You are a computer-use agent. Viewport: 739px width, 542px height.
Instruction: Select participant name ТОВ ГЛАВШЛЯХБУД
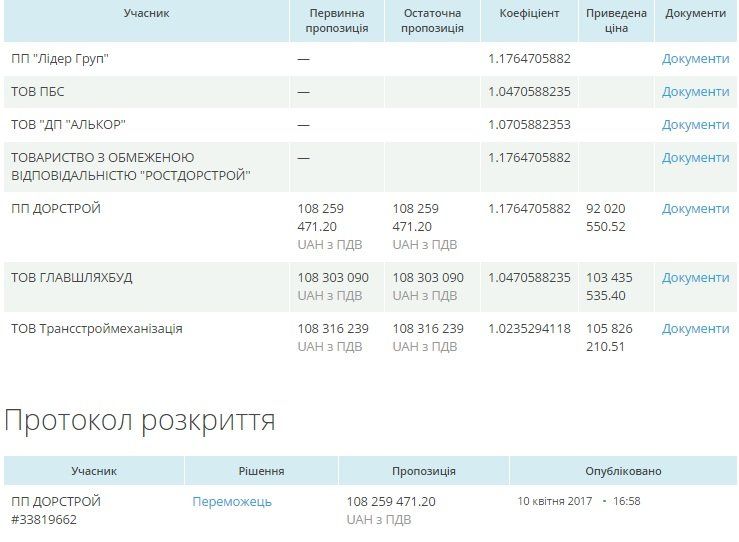tap(72, 278)
